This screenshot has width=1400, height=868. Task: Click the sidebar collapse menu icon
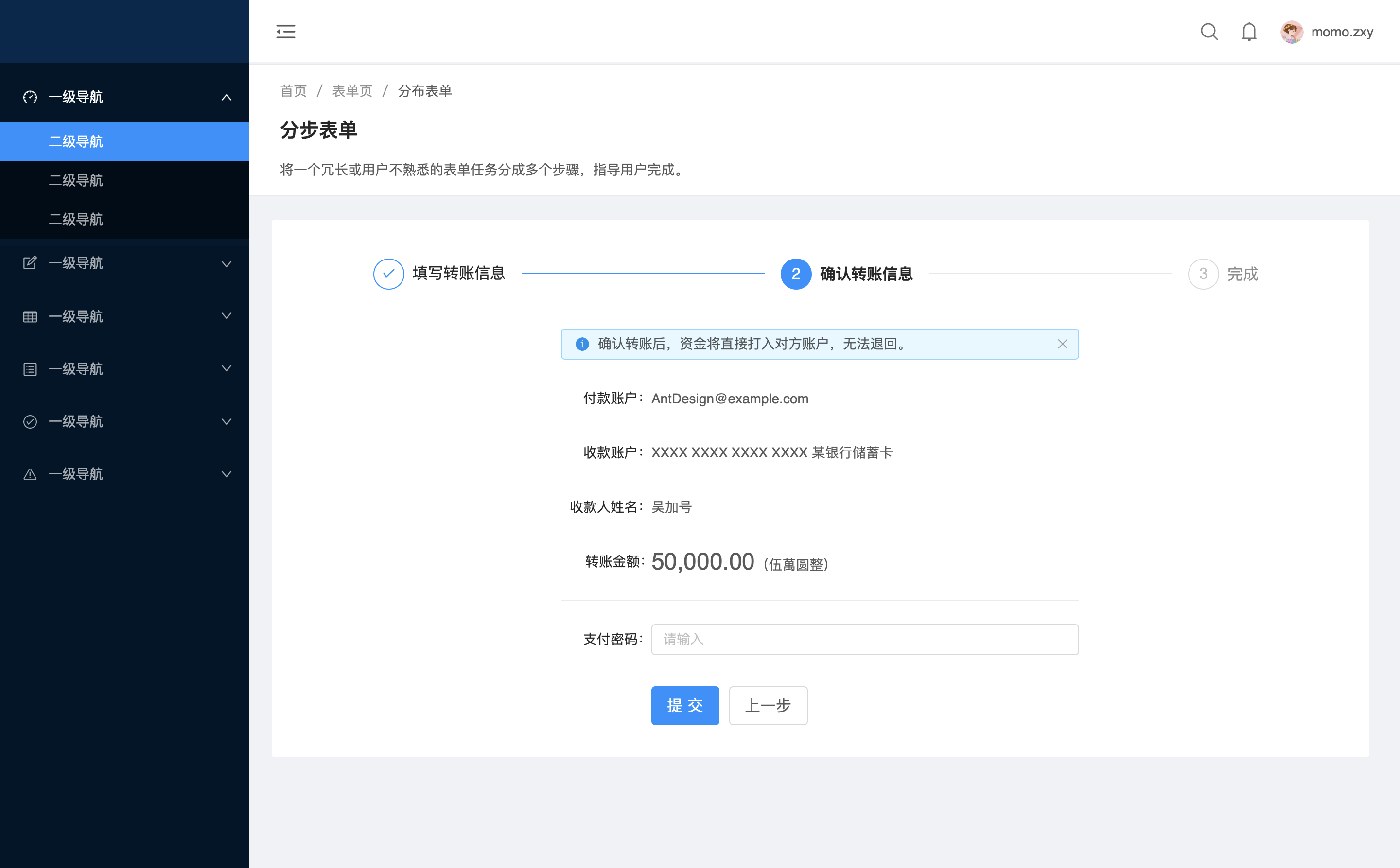[285, 32]
